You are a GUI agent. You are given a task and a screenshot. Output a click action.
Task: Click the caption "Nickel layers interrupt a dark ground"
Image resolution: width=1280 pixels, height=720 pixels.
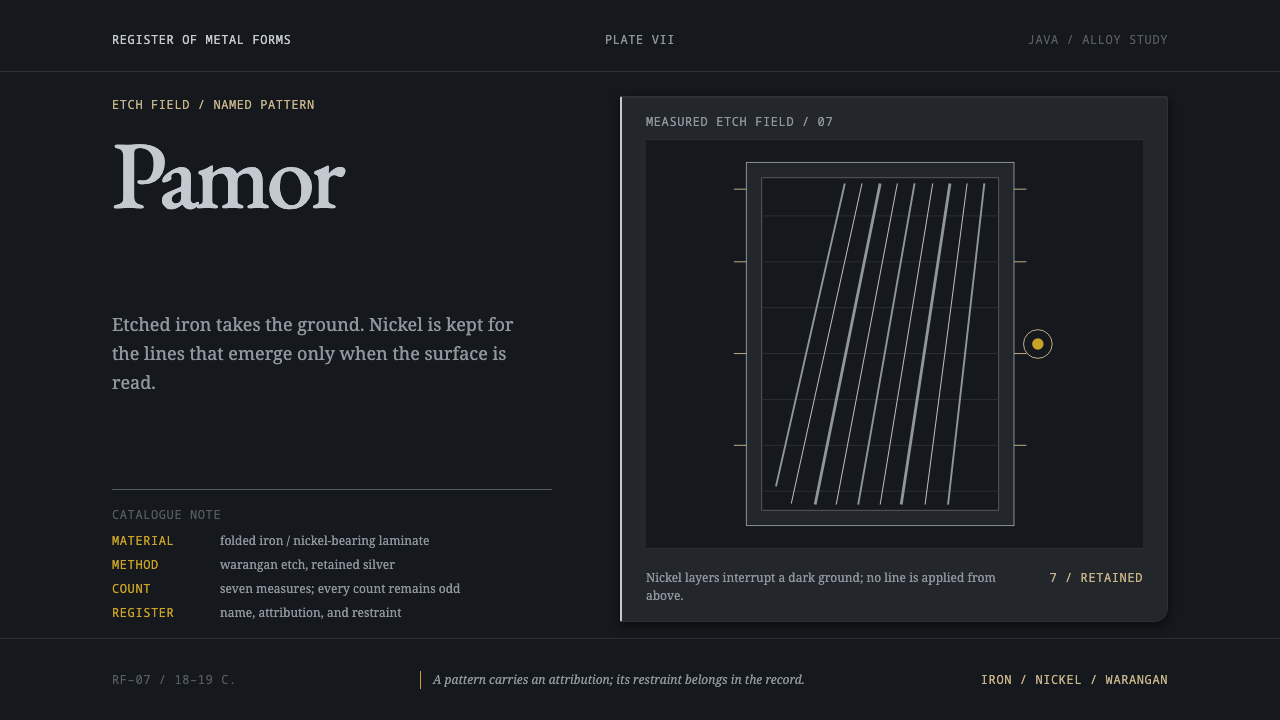821,586
